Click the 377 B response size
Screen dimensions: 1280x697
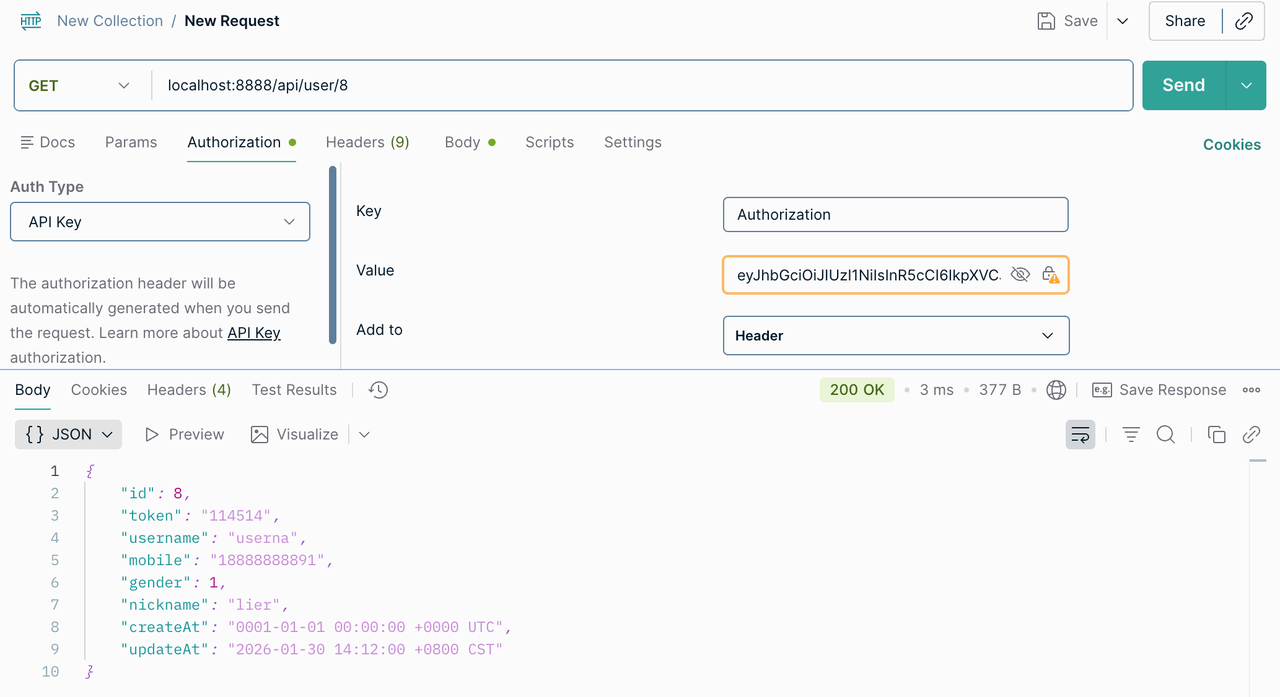[1000, 390]
